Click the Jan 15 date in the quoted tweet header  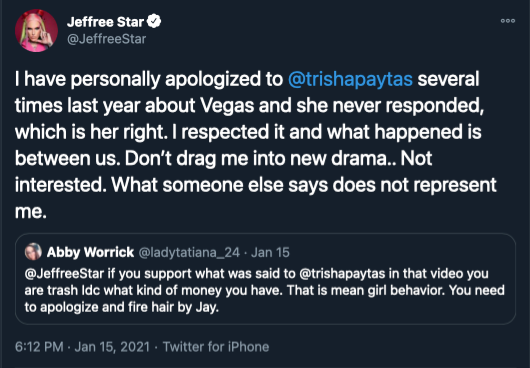[x=270, y=252]
